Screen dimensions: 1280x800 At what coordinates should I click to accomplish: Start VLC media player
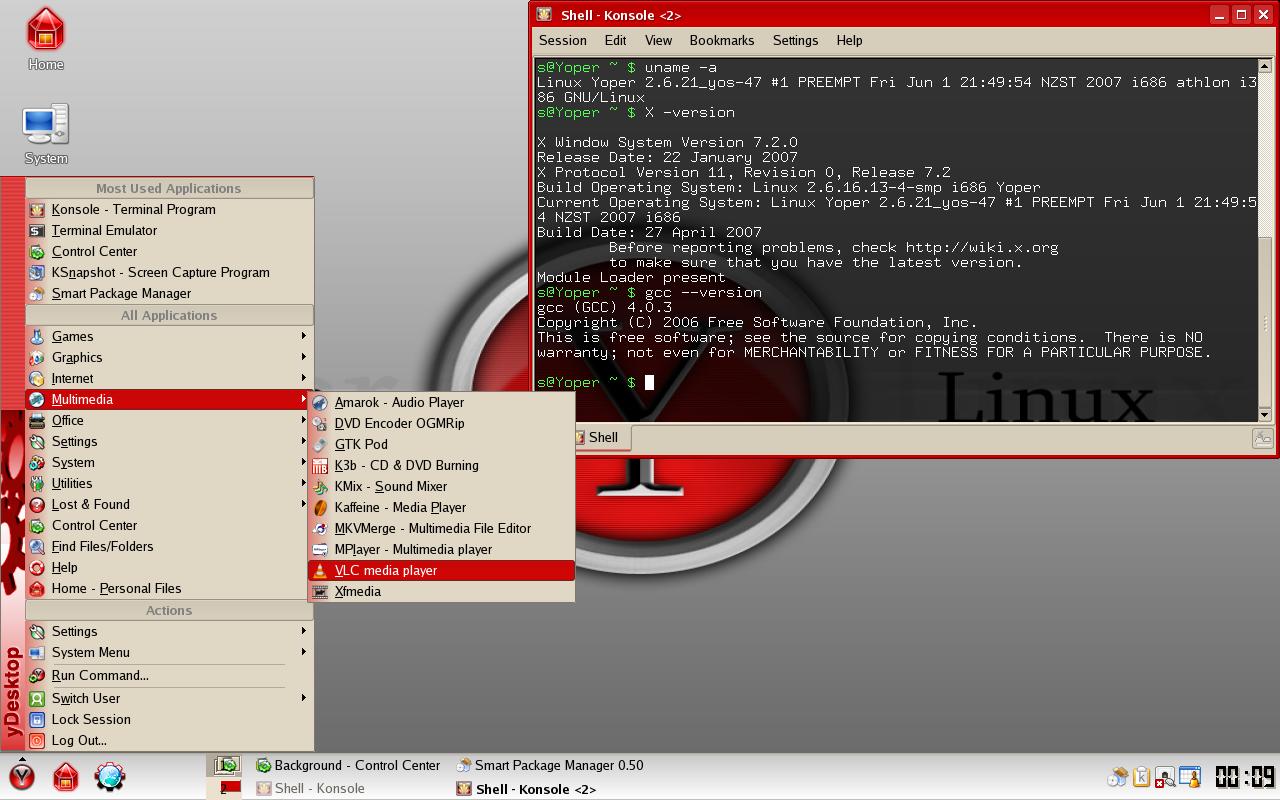click(441, 570)
